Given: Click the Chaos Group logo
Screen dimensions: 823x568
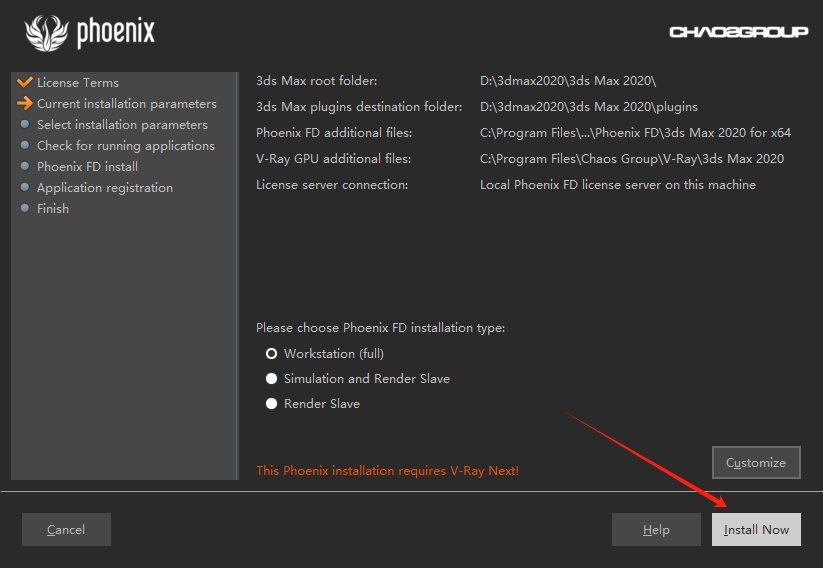Looking at the screenshot, I should point(738,32).
